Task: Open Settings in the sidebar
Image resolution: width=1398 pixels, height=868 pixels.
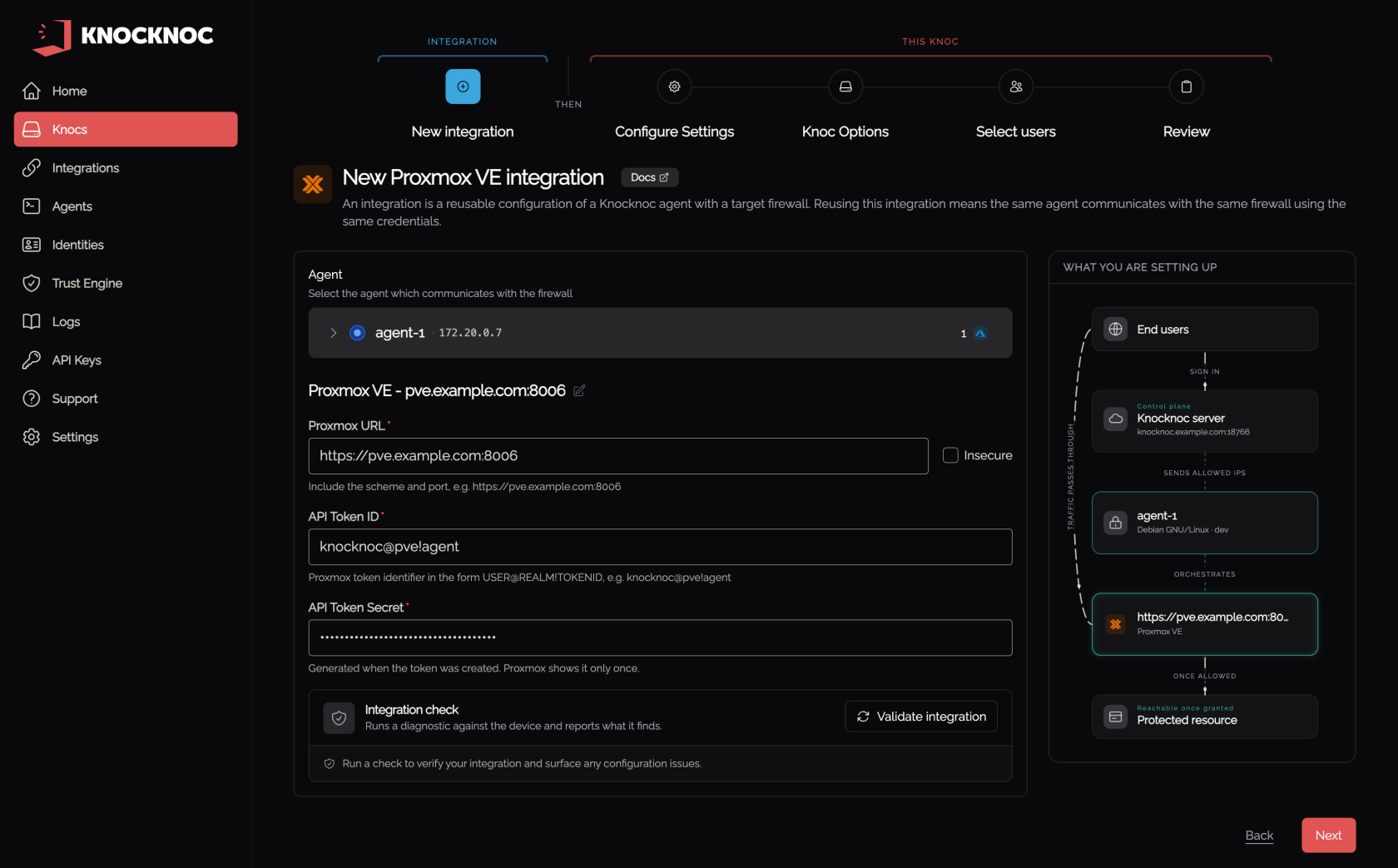Action: coord(126,437)
